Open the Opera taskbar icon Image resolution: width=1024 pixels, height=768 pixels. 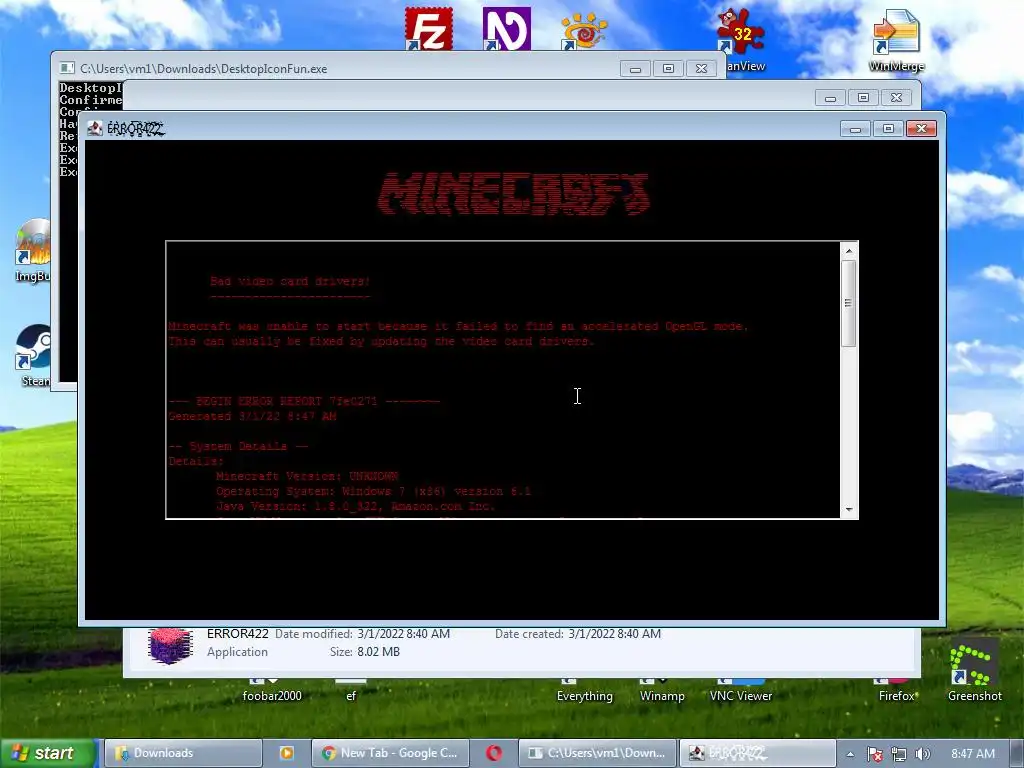494,753
